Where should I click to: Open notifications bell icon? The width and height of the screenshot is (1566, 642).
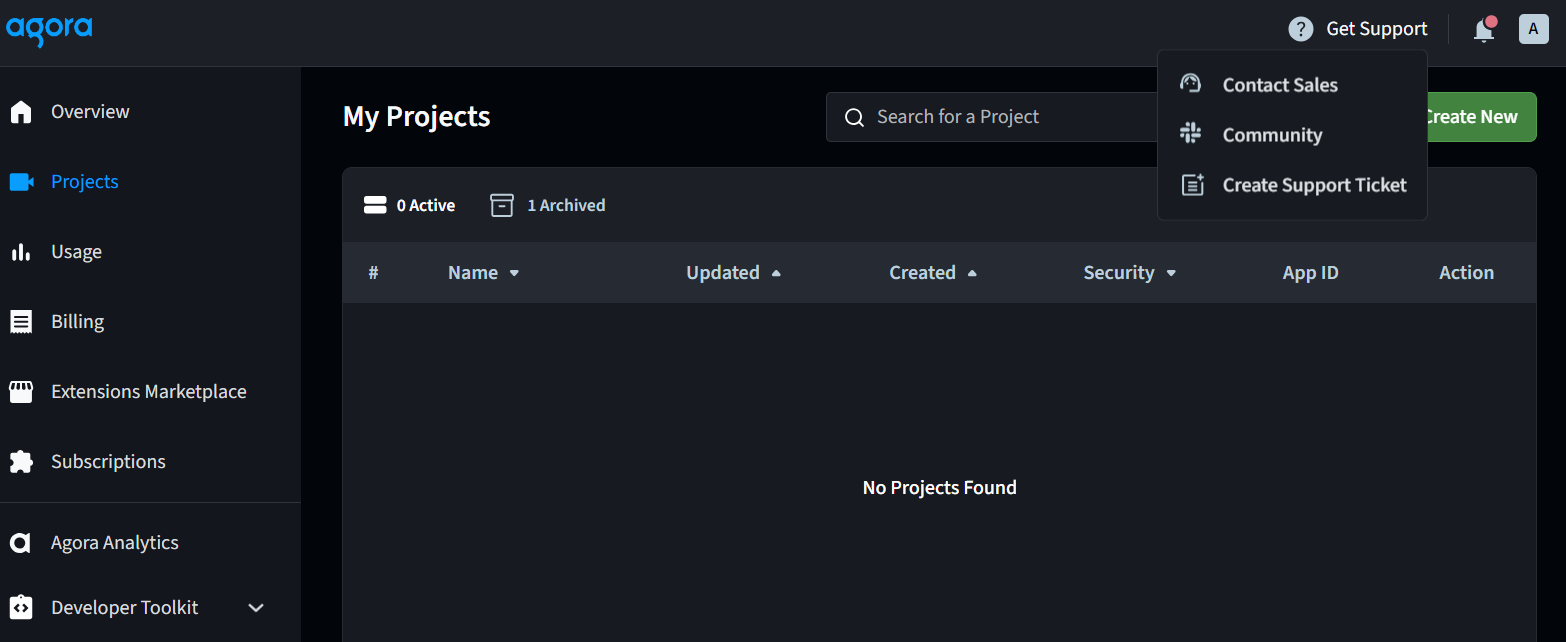tap(1484, 30)
